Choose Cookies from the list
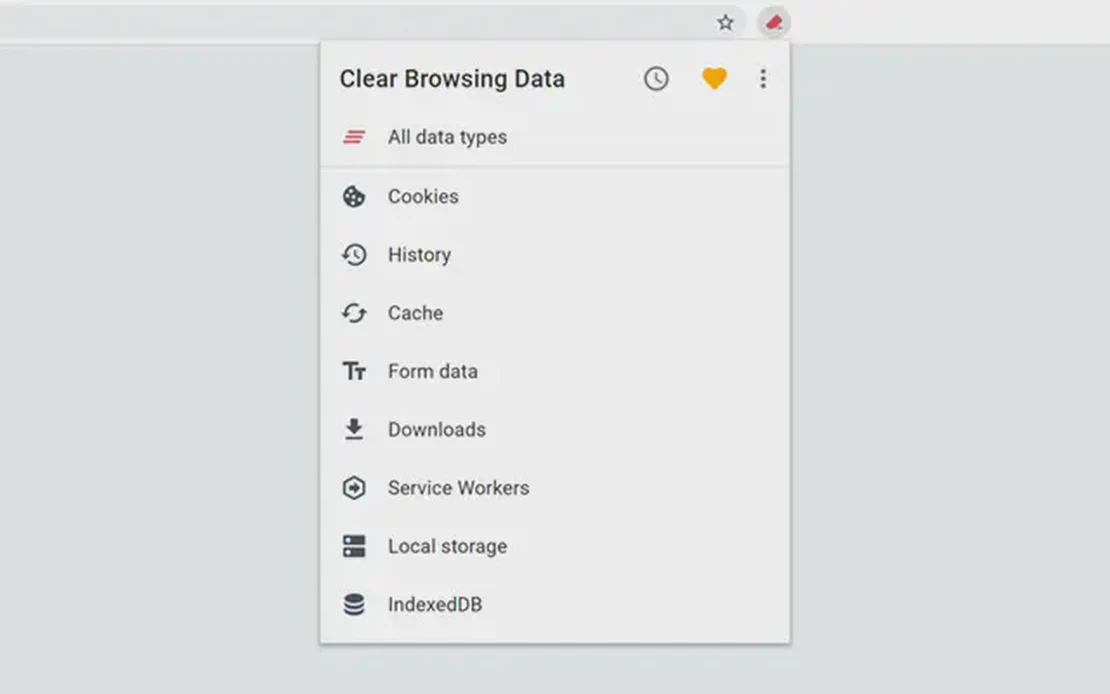1110x694 pixels. click(x=423, y=197)
